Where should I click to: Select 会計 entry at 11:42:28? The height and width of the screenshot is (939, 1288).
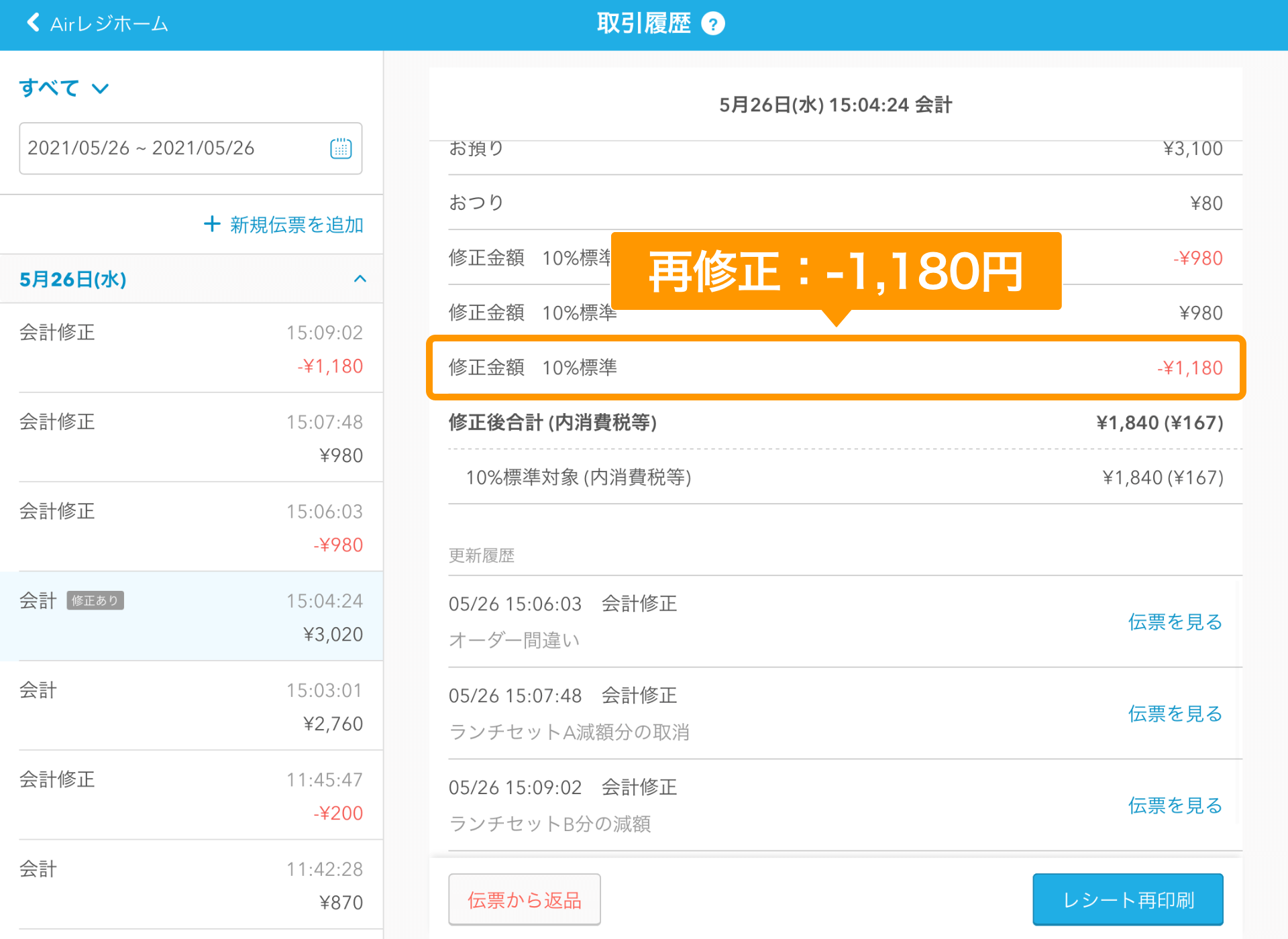coord(191,885)
